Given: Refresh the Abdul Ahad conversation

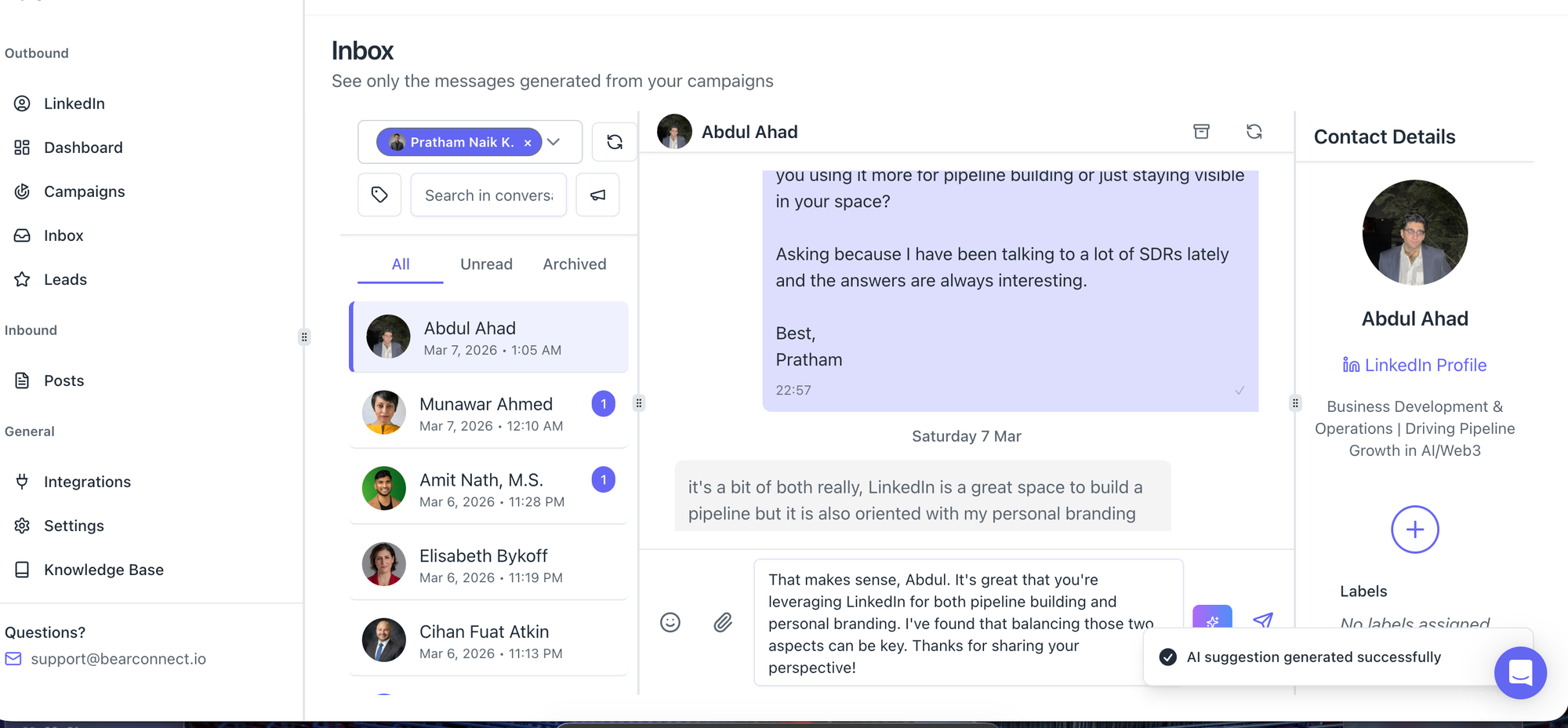Looking at the screenshot, I should point(1254,132).
